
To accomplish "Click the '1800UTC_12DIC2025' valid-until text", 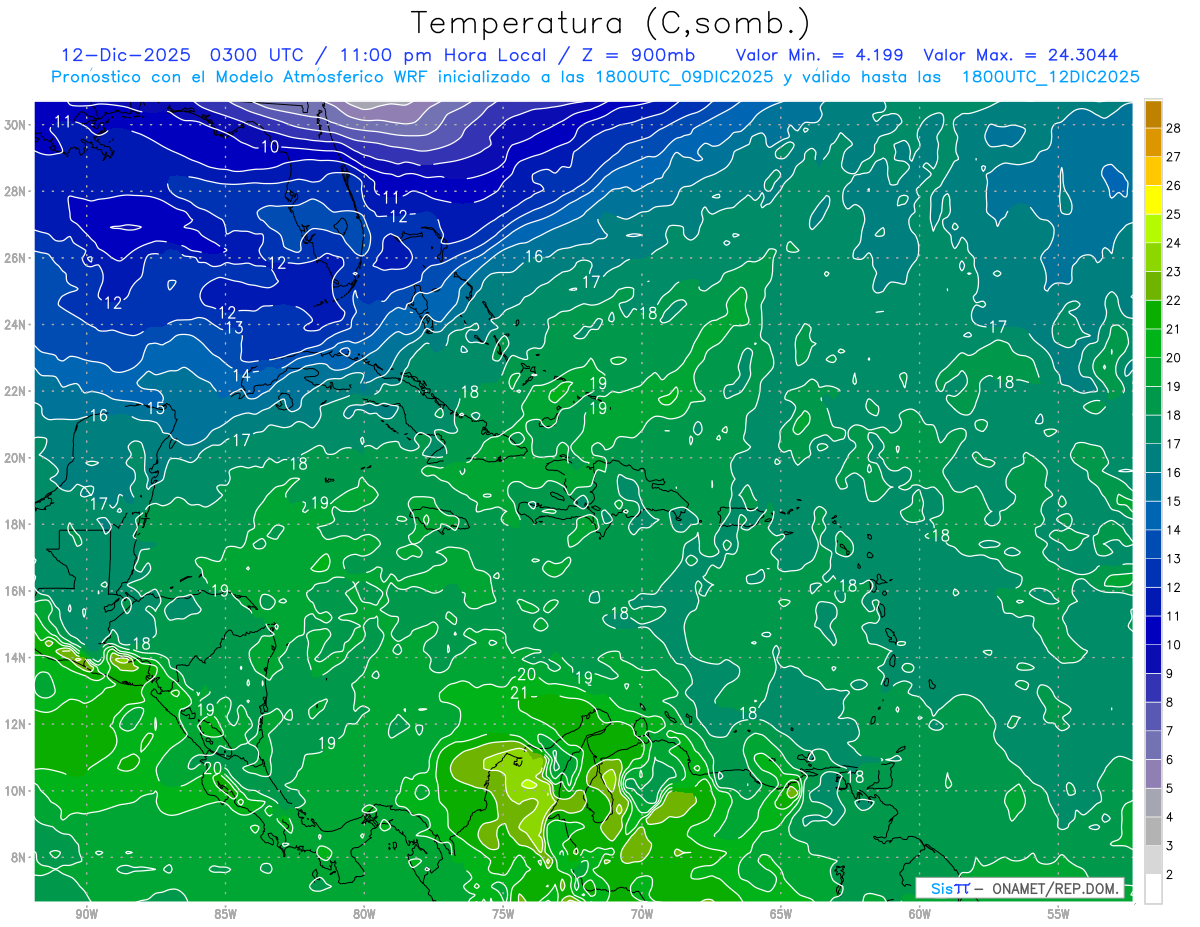I will (1051, 77).
